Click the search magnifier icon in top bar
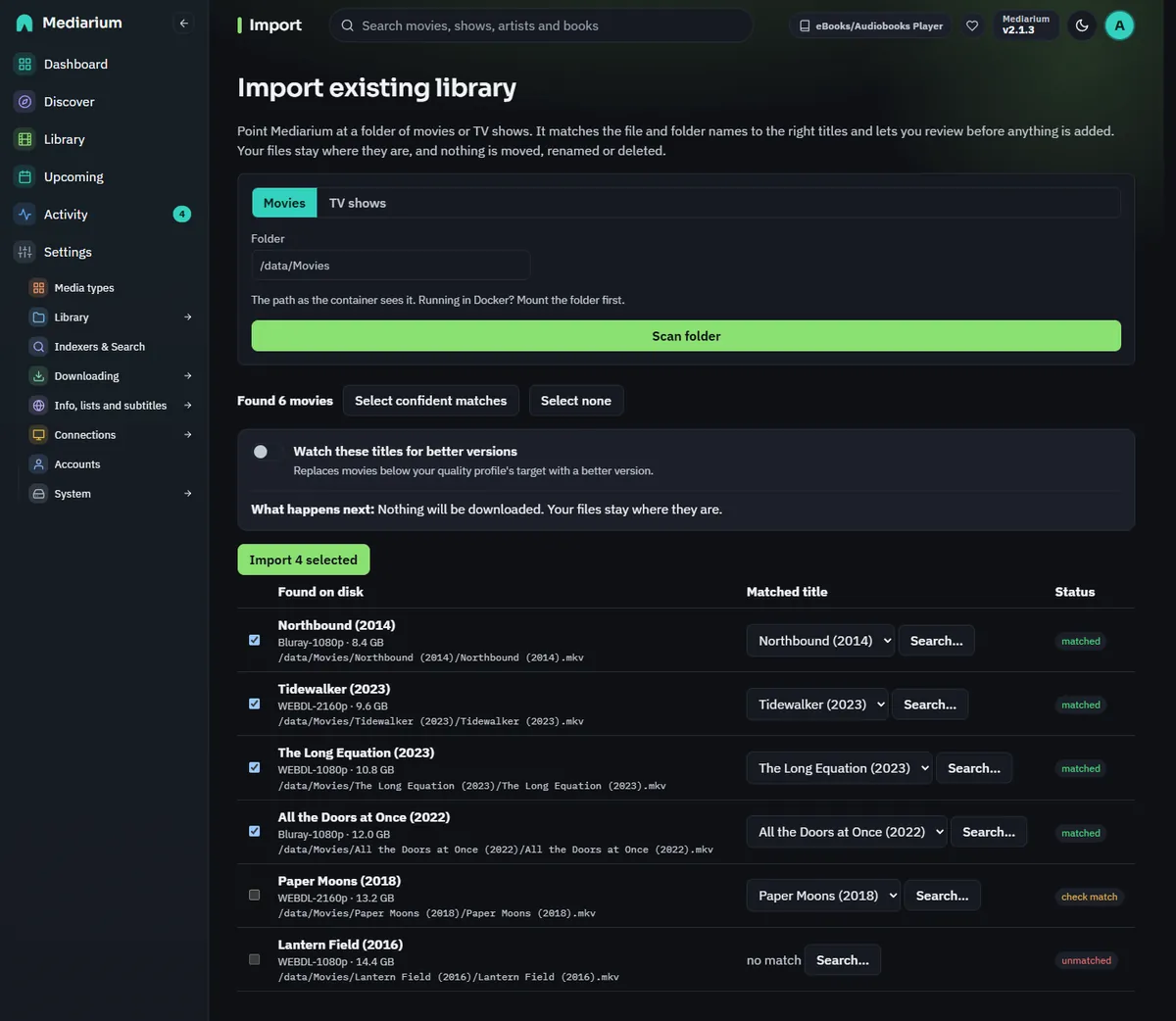This screenshot has width=1176, height=1021. click(347, 25)
